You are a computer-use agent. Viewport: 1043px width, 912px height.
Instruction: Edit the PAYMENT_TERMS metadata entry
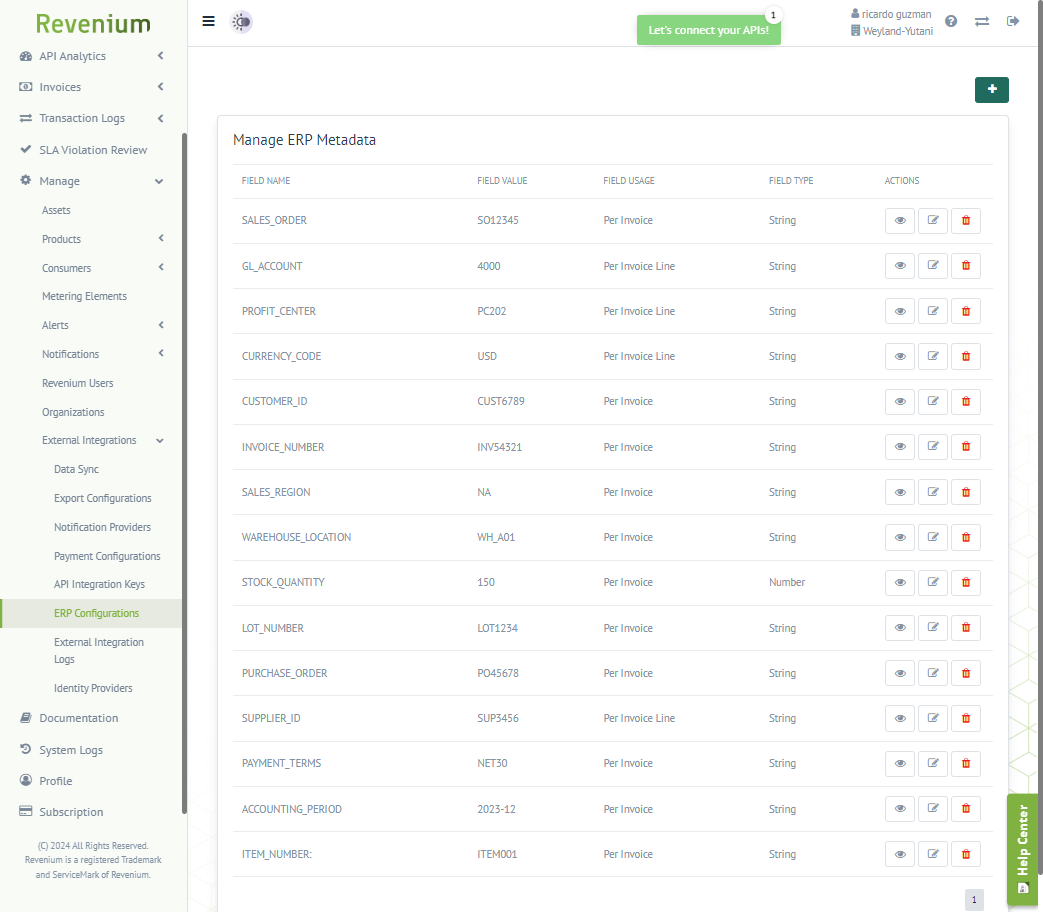pyautogui.click(x=932, y=763)
